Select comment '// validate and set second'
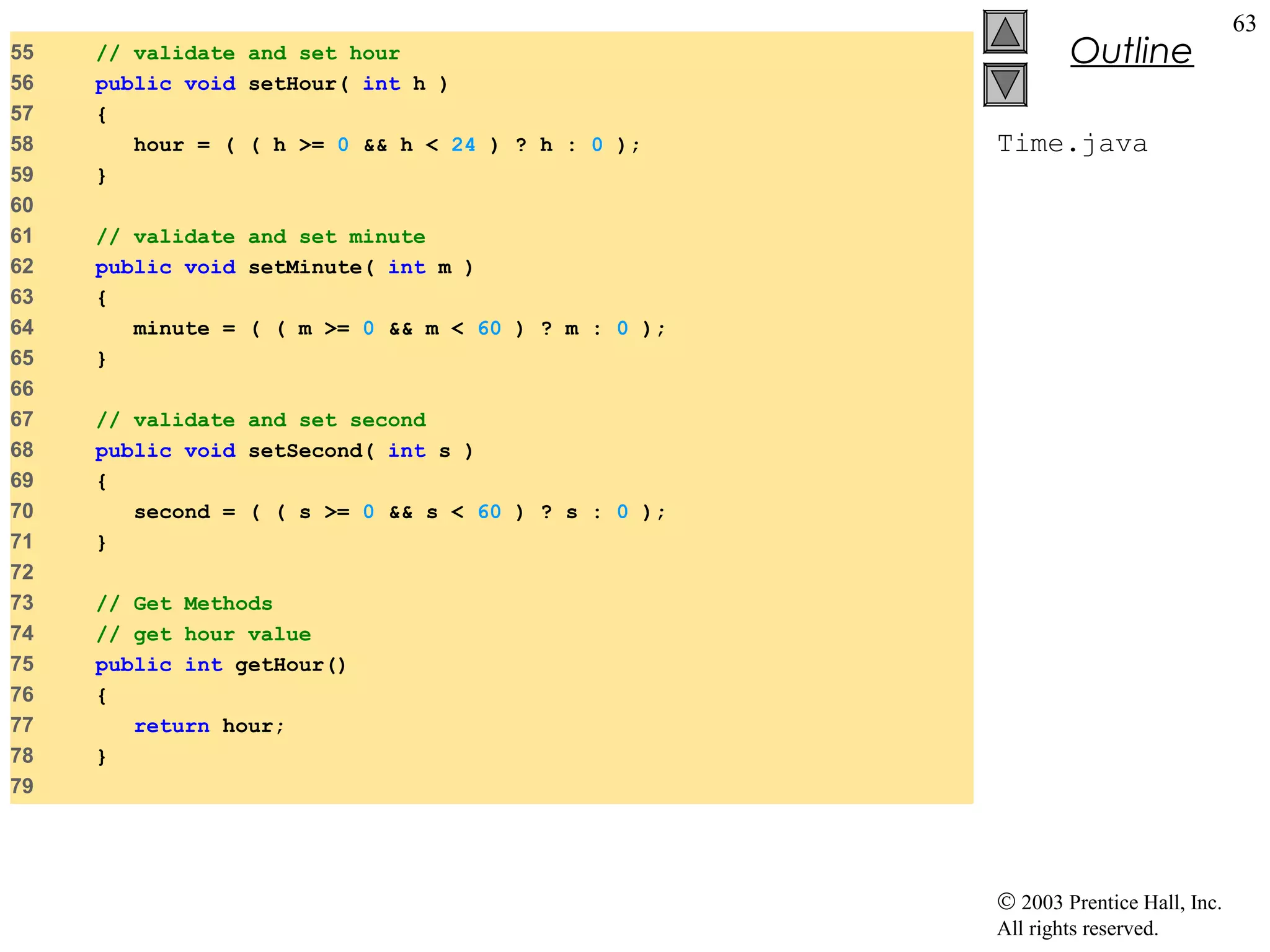This screenshot has width=1270, height=952. (x=260, y=420)
